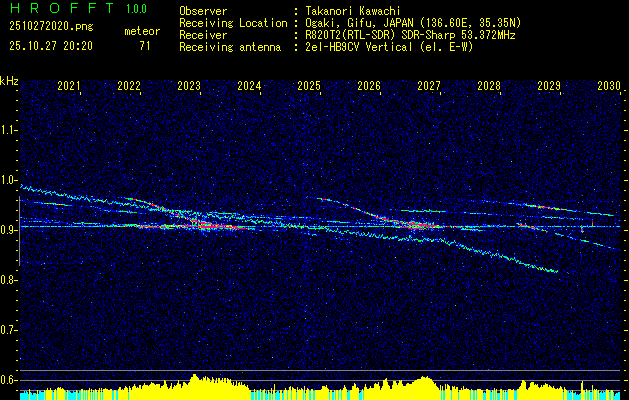Click the 2el-HB9CV Vertical antenna text
Screen dimensions: 629x400
389,47
